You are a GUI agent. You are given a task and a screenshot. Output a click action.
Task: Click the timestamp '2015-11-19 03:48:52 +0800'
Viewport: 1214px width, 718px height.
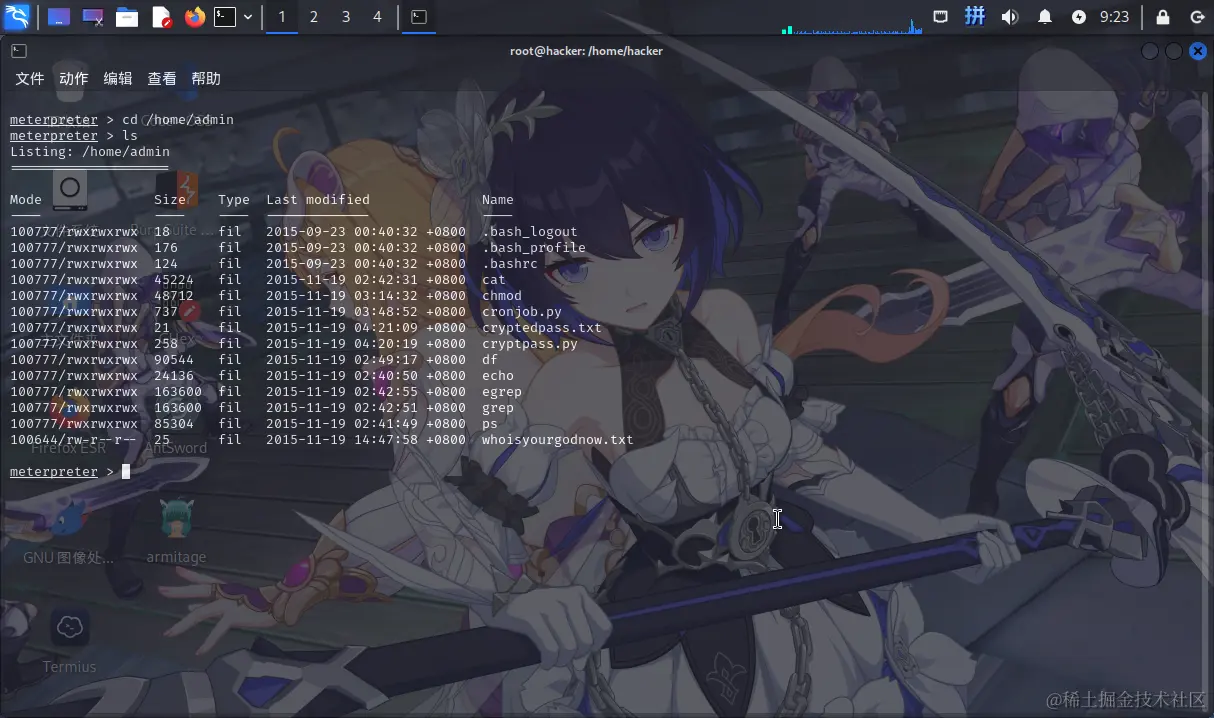coord(366,312)
